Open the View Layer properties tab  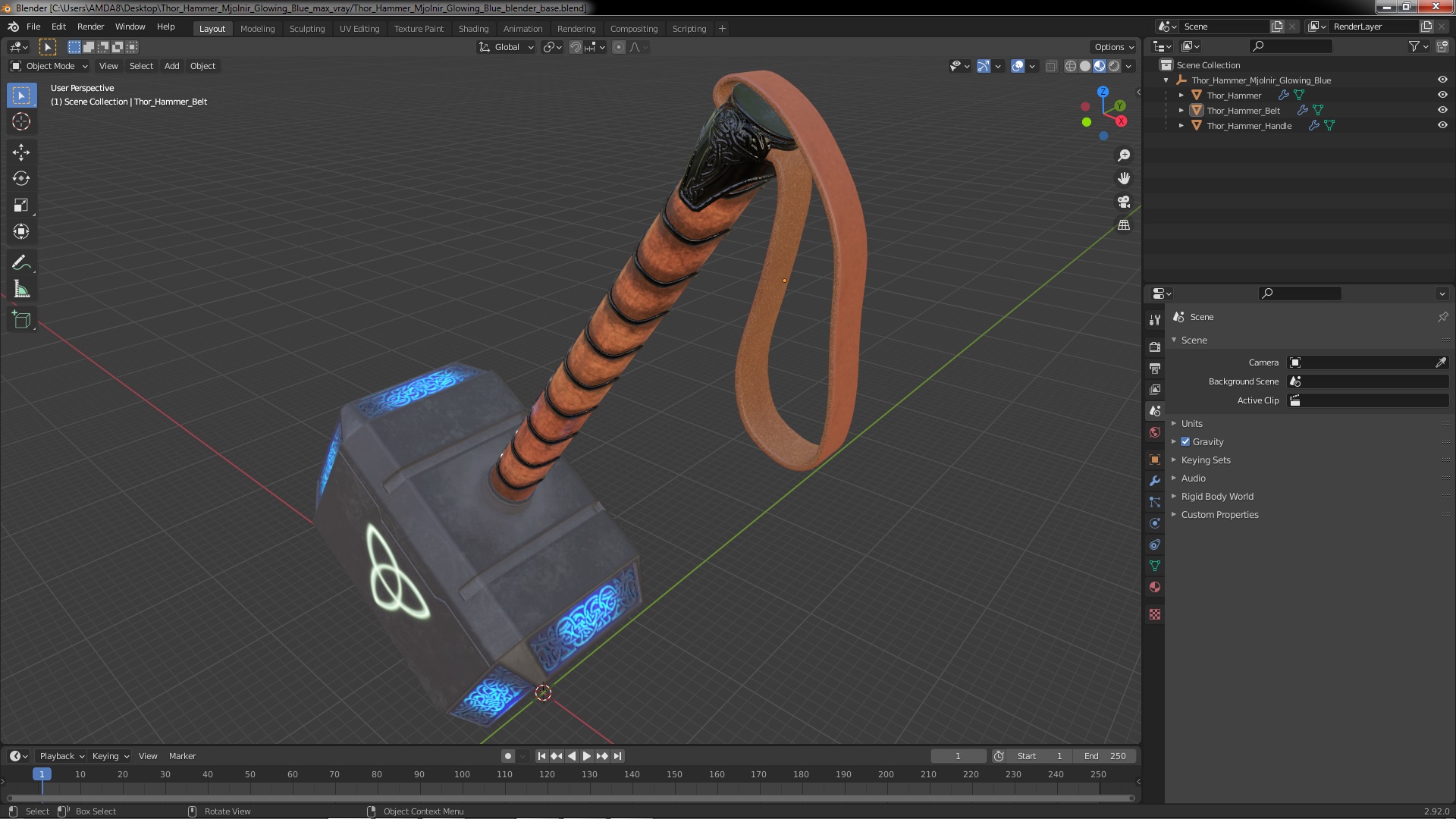tap(1155, 389)
